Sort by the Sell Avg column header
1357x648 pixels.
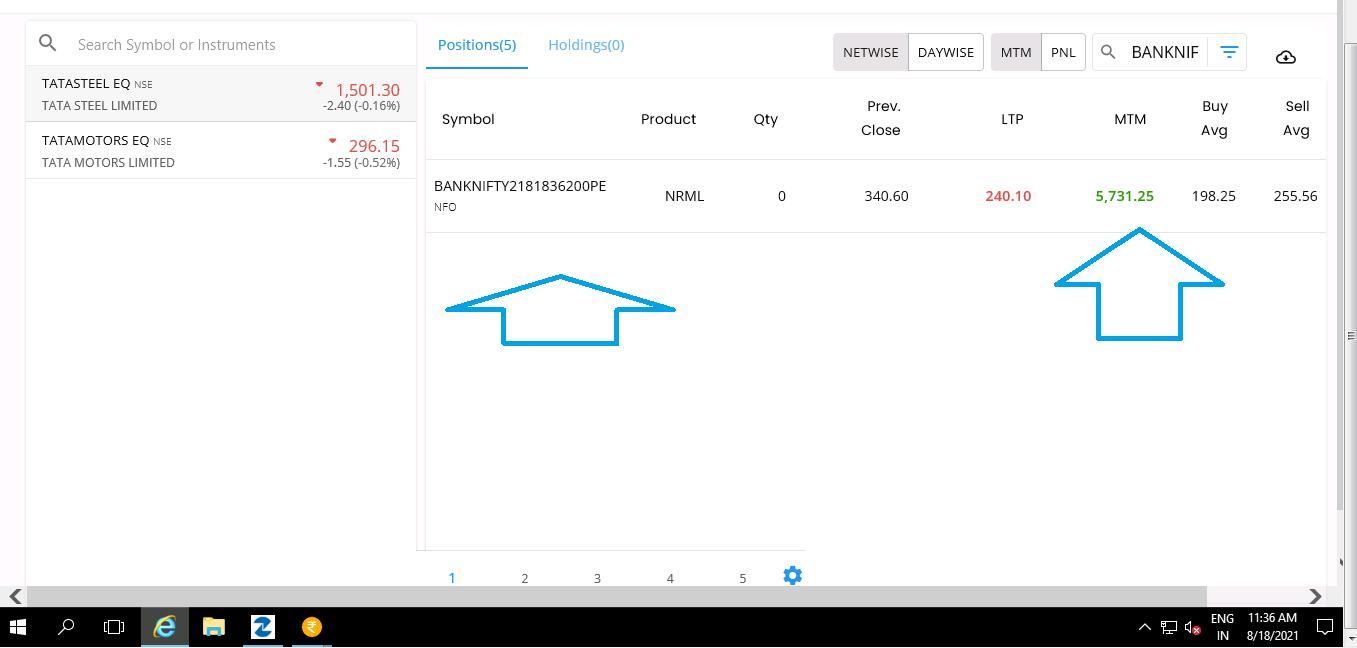1297,118
